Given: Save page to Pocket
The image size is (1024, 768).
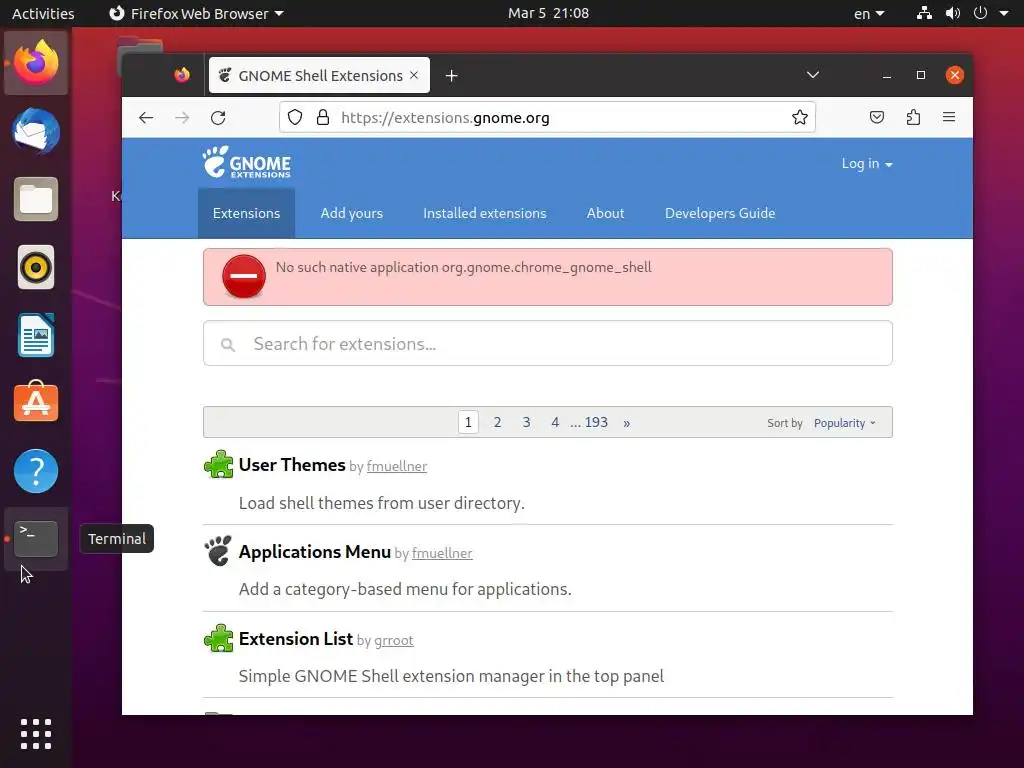Looking at the screenshot, I should (877, 118).
